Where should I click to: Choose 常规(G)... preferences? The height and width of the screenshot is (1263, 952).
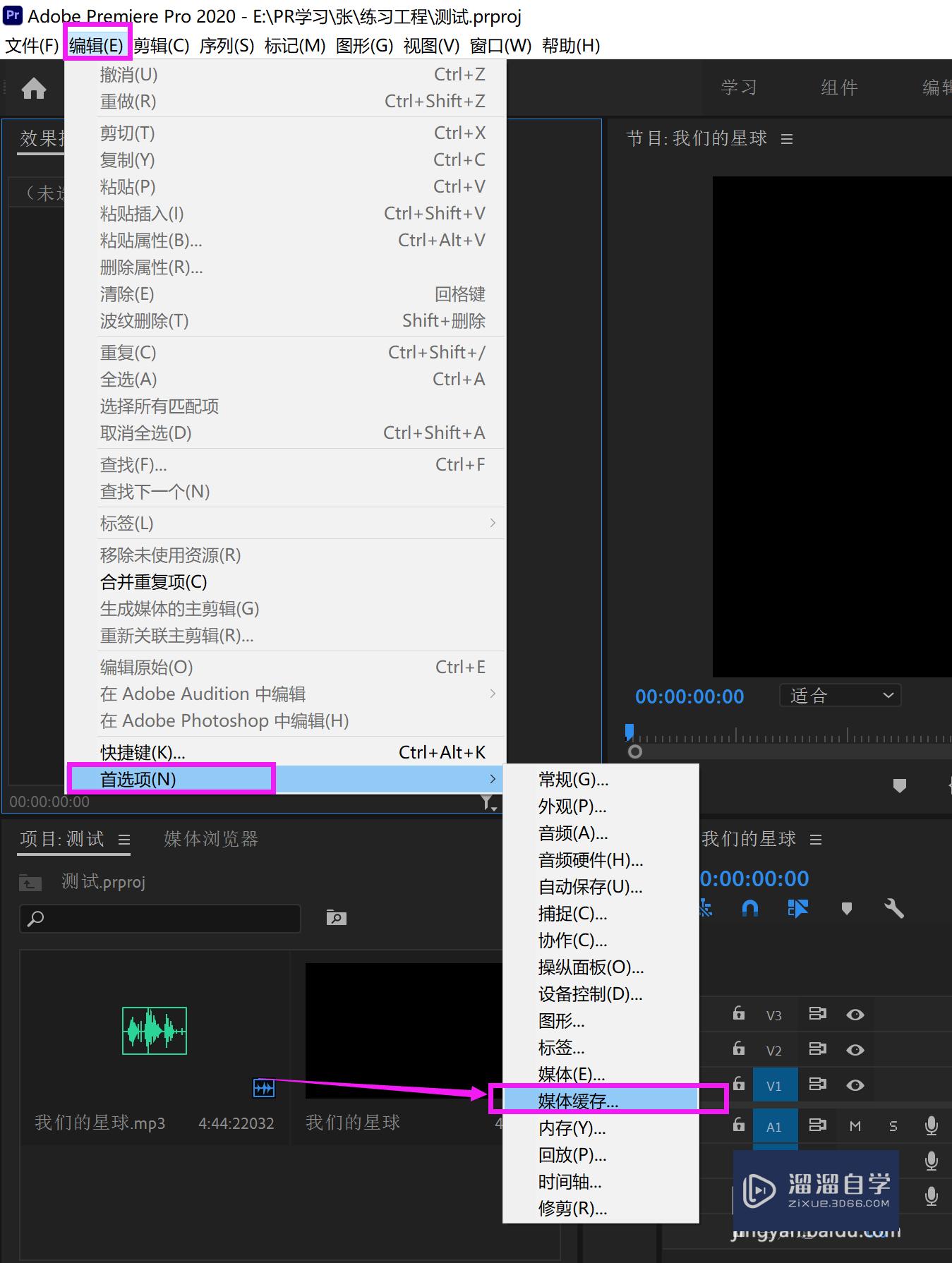601,779
